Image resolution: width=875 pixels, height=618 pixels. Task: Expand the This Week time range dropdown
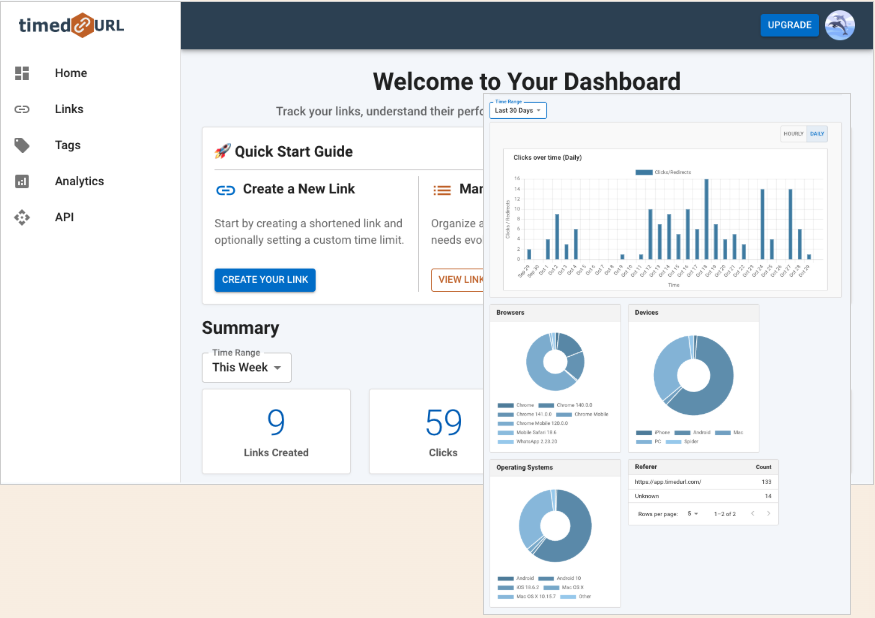246,367
